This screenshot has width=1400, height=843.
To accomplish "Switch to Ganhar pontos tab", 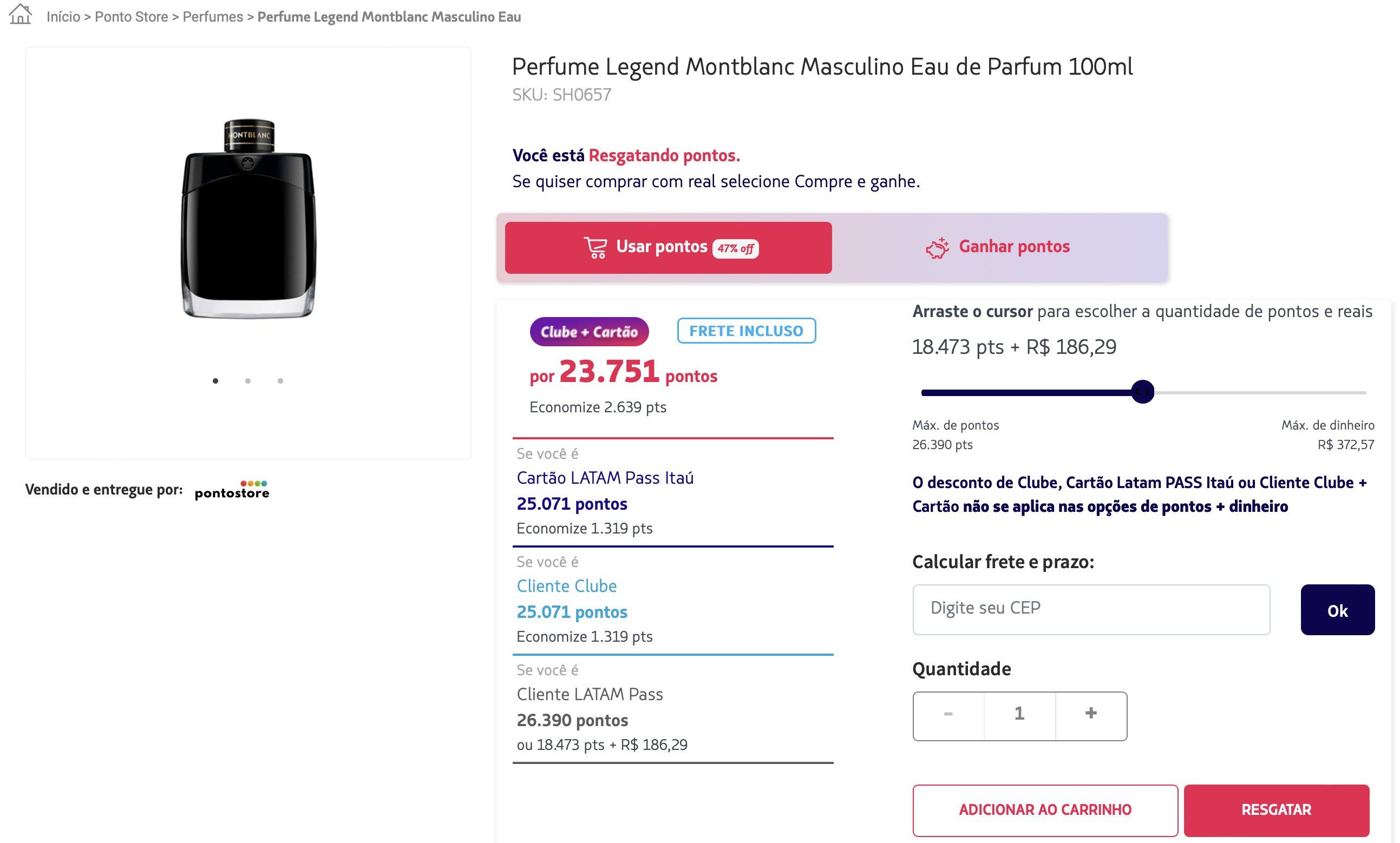I will pos(998,248).
